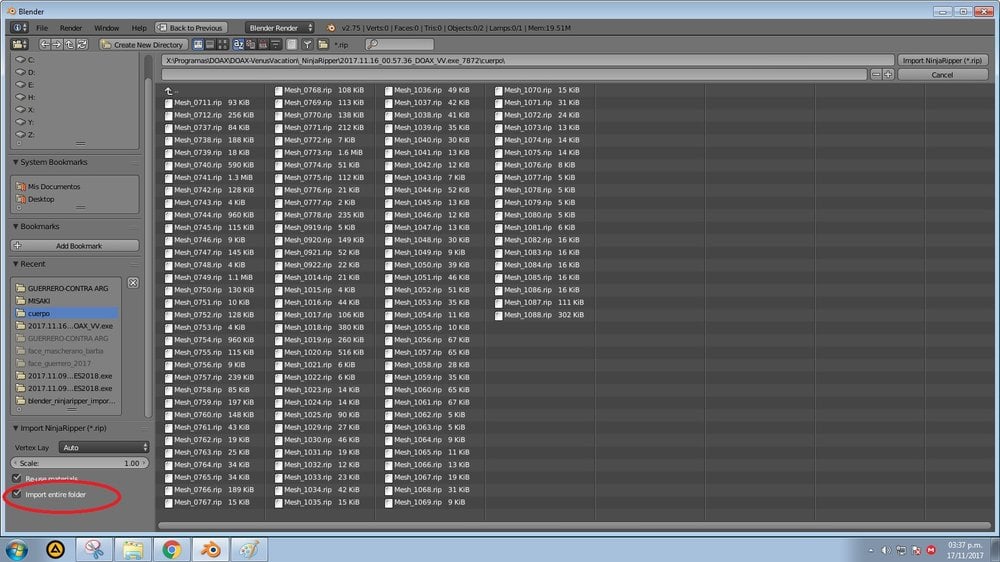Refresh the file list icon

pyautogui.click(x=82, y=45)
